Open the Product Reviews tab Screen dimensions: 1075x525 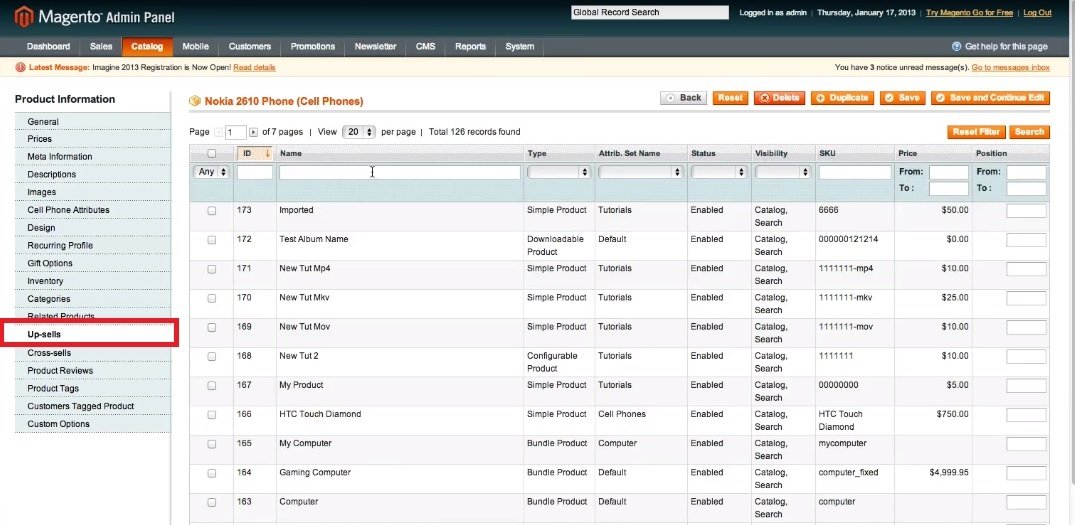point(93,371)
